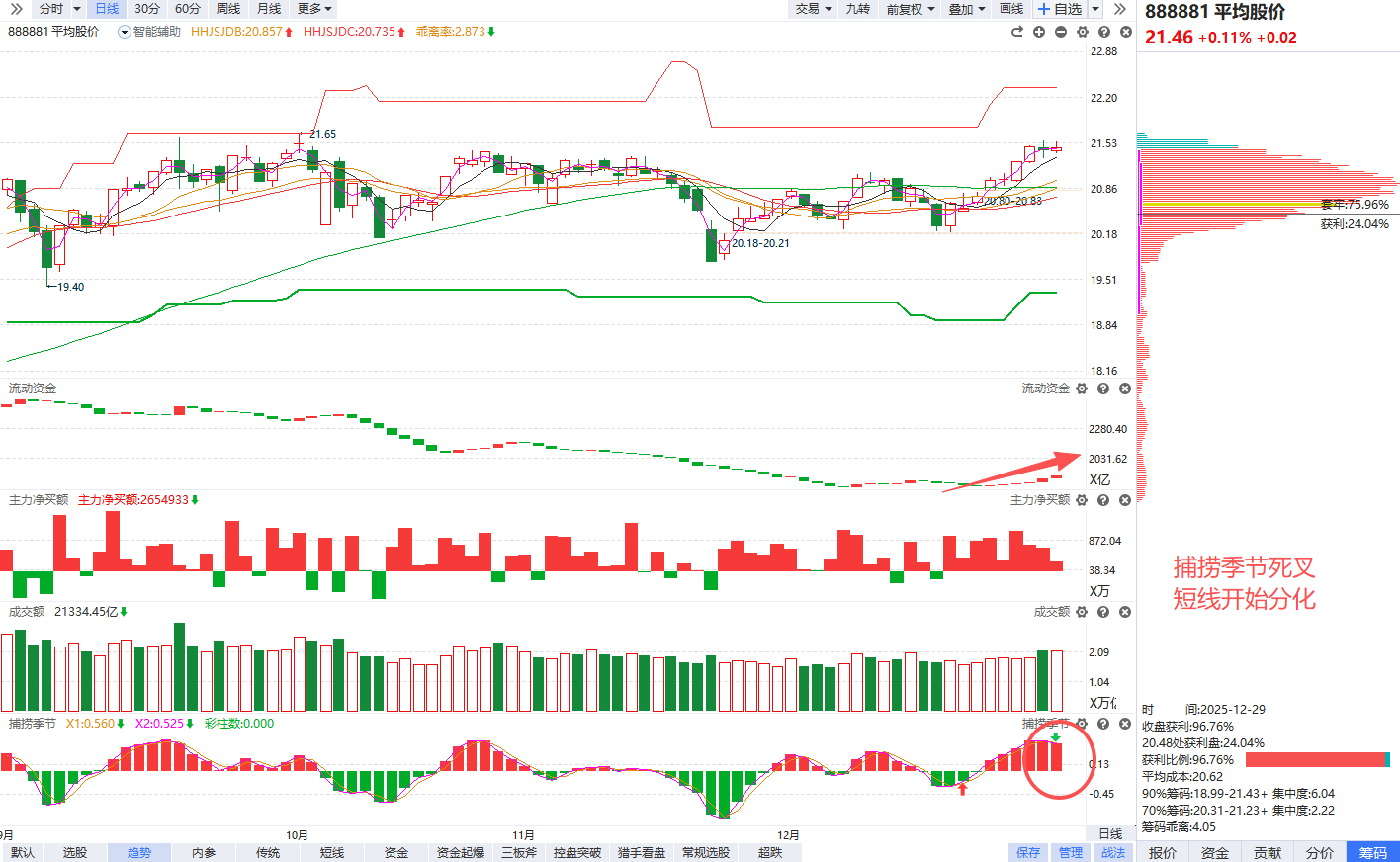Select the 短线 template tab
Viewport: 1400px width, 862px height.
332,852
